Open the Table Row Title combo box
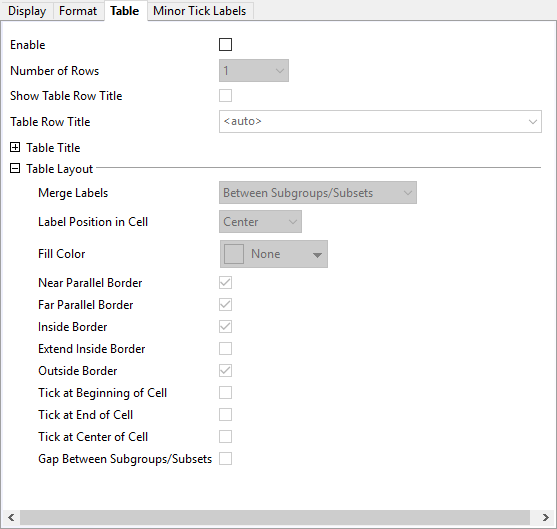 (x=380, y=122)
